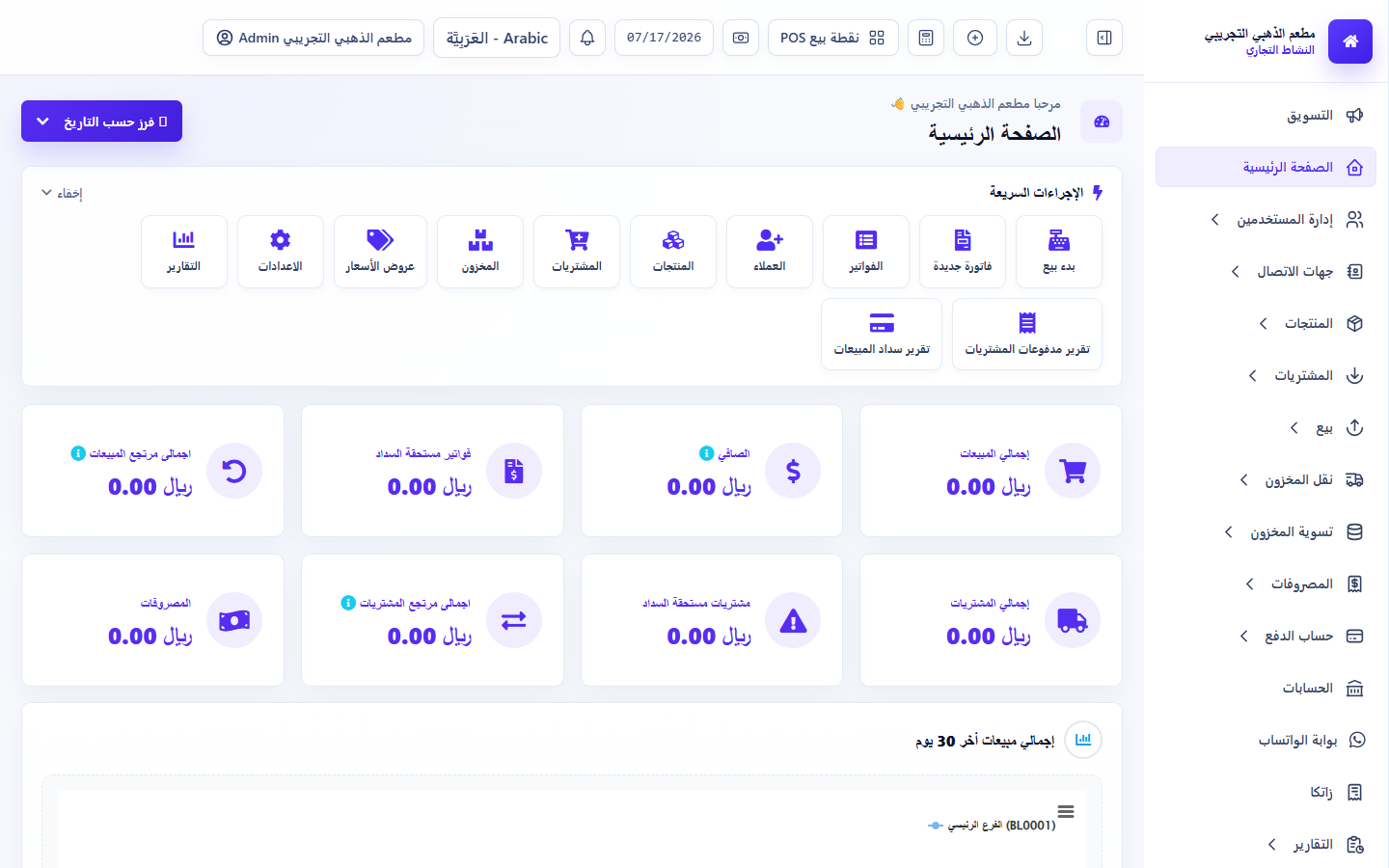
Task: Click the بدء بيع quick action
Action: click(x=1059, y=251)
